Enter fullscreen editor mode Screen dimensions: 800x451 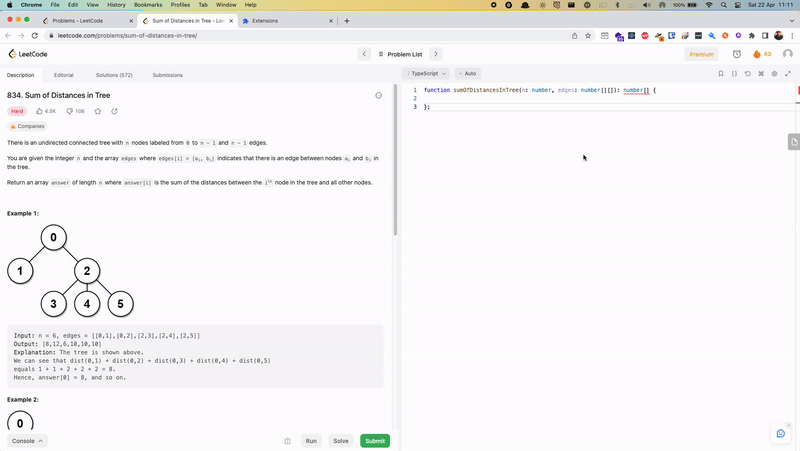[788, 73]
